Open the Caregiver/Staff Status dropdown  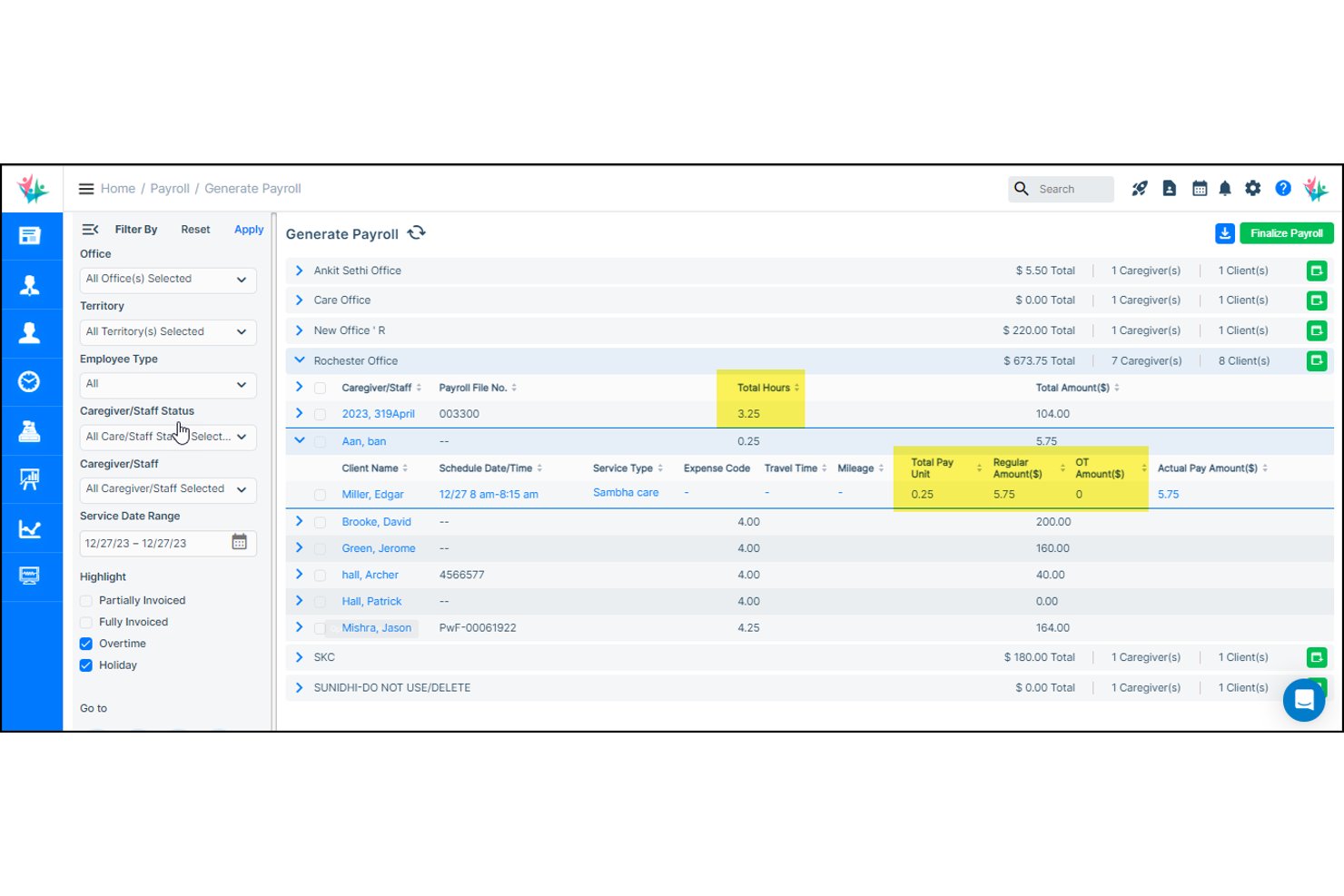168,437
